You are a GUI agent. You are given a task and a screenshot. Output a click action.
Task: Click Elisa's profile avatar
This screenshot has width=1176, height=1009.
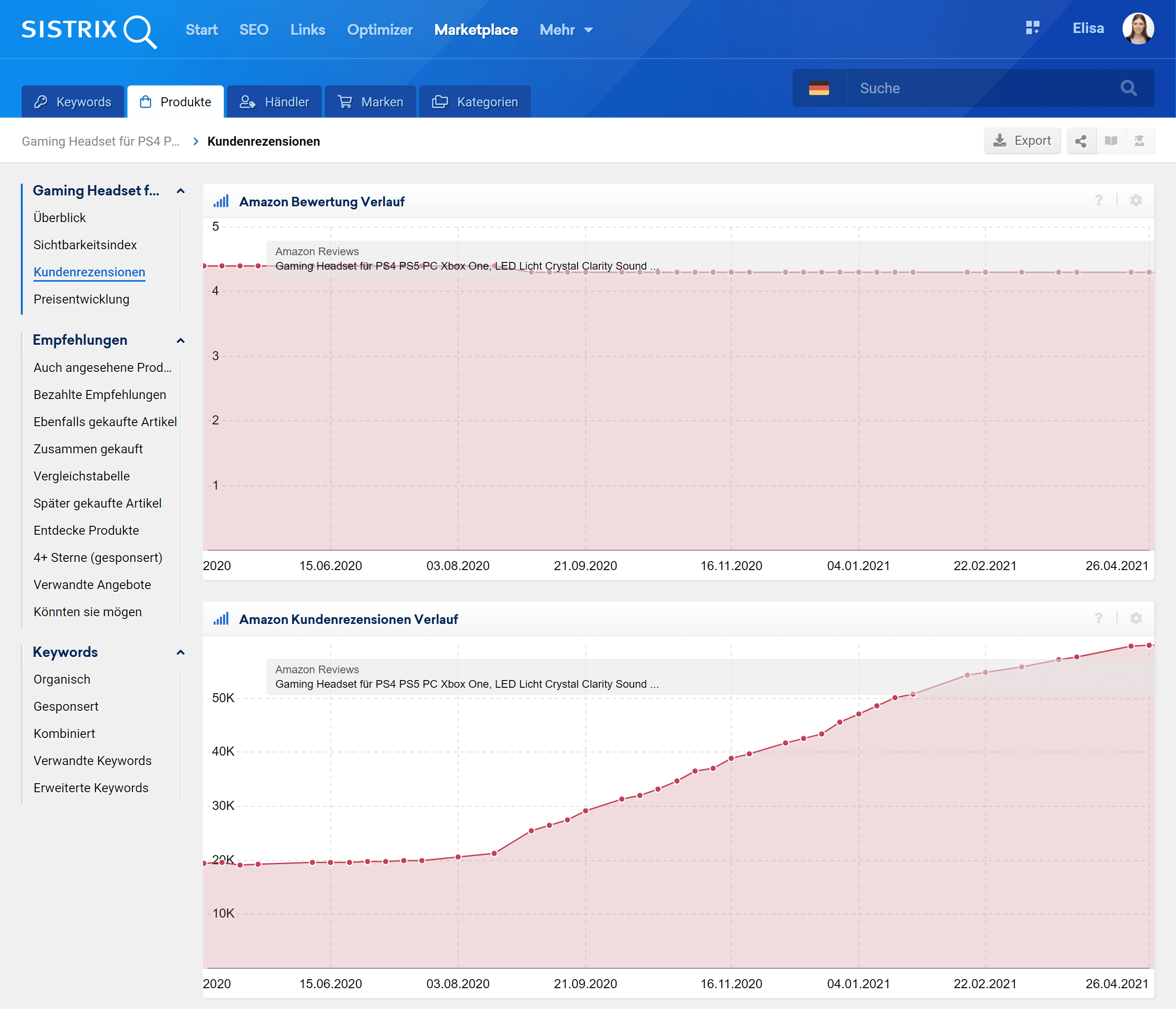tap(1138, 29)
